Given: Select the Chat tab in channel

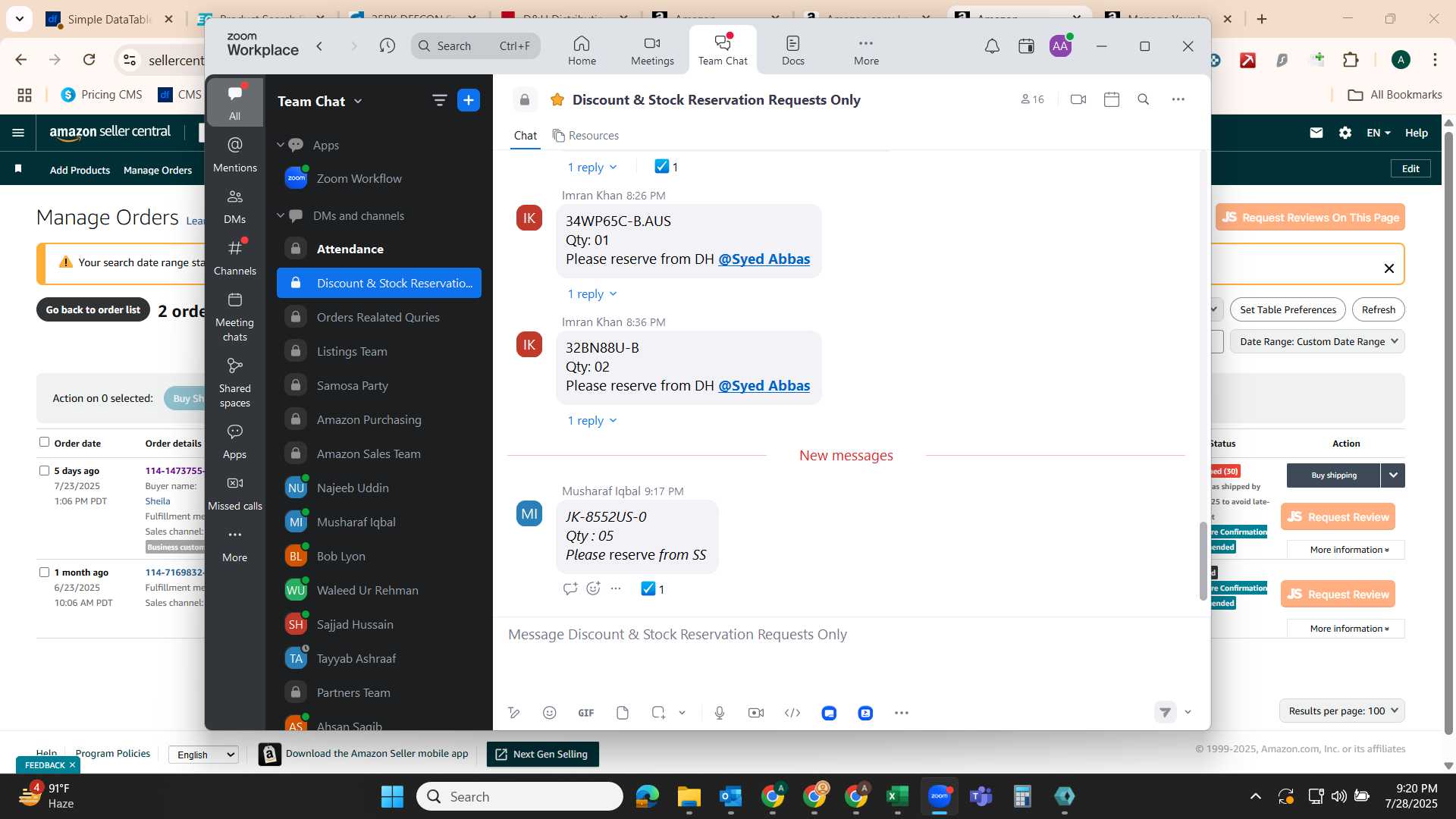Looking at the screenshot, I should pyautogui.click(x=525, y=135).
